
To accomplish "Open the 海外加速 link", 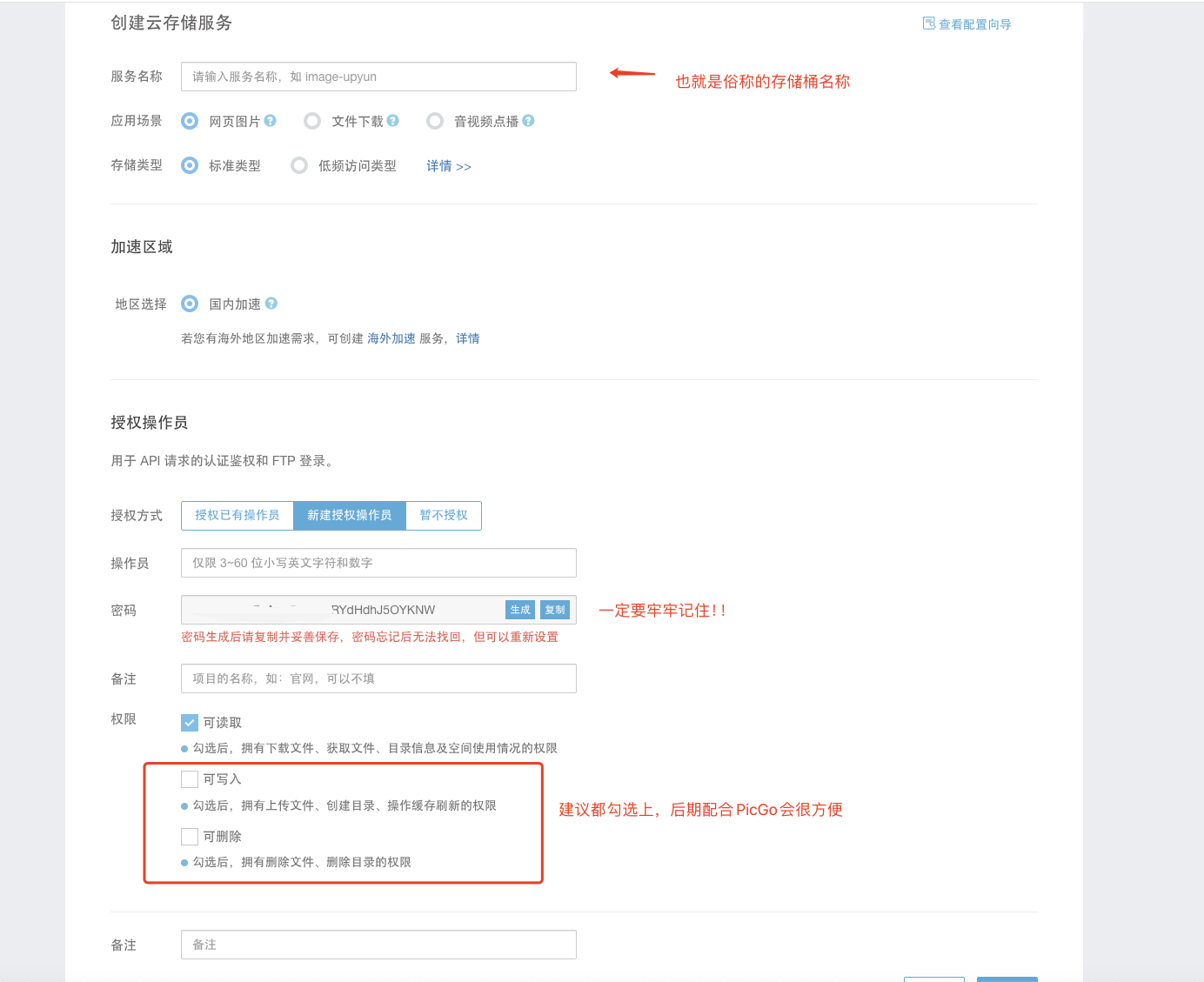I will click(391, 338).
